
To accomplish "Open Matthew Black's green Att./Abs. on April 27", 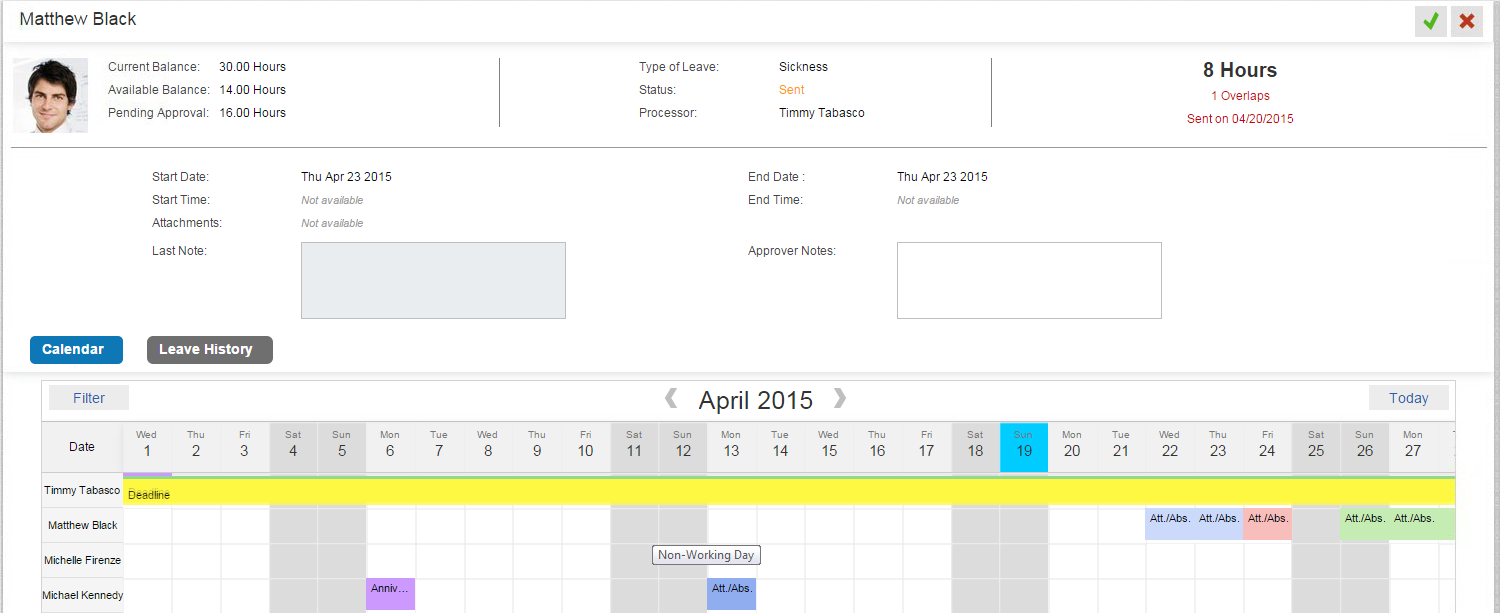I will pyautogui.click(x=1422, y=524).
